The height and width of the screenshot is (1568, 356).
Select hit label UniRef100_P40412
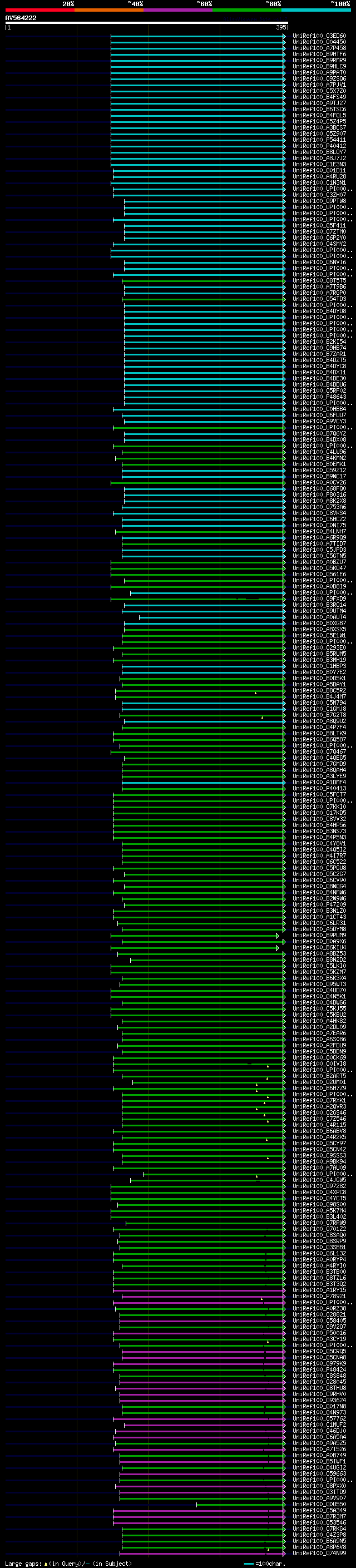pyautogui.click(x=319, y=146)
